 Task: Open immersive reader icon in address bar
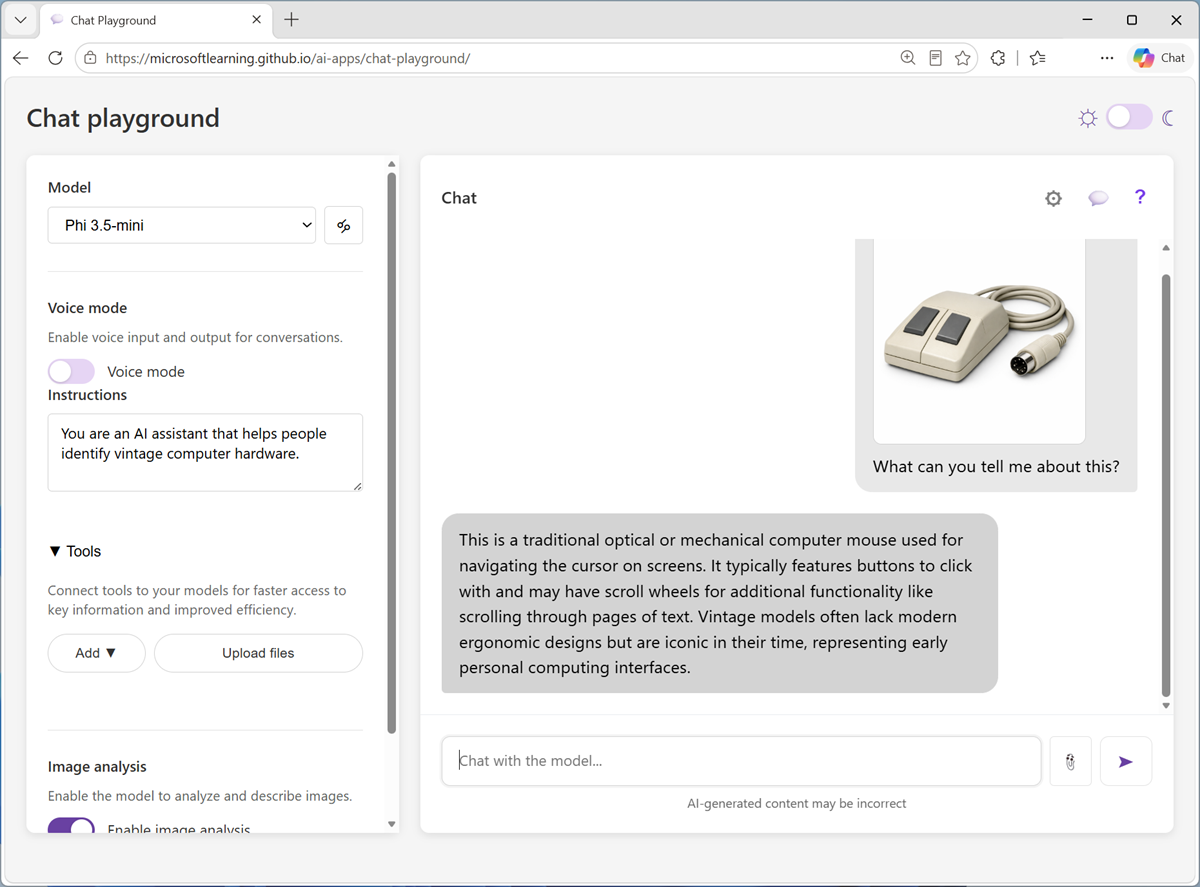(x=935, y=58)
